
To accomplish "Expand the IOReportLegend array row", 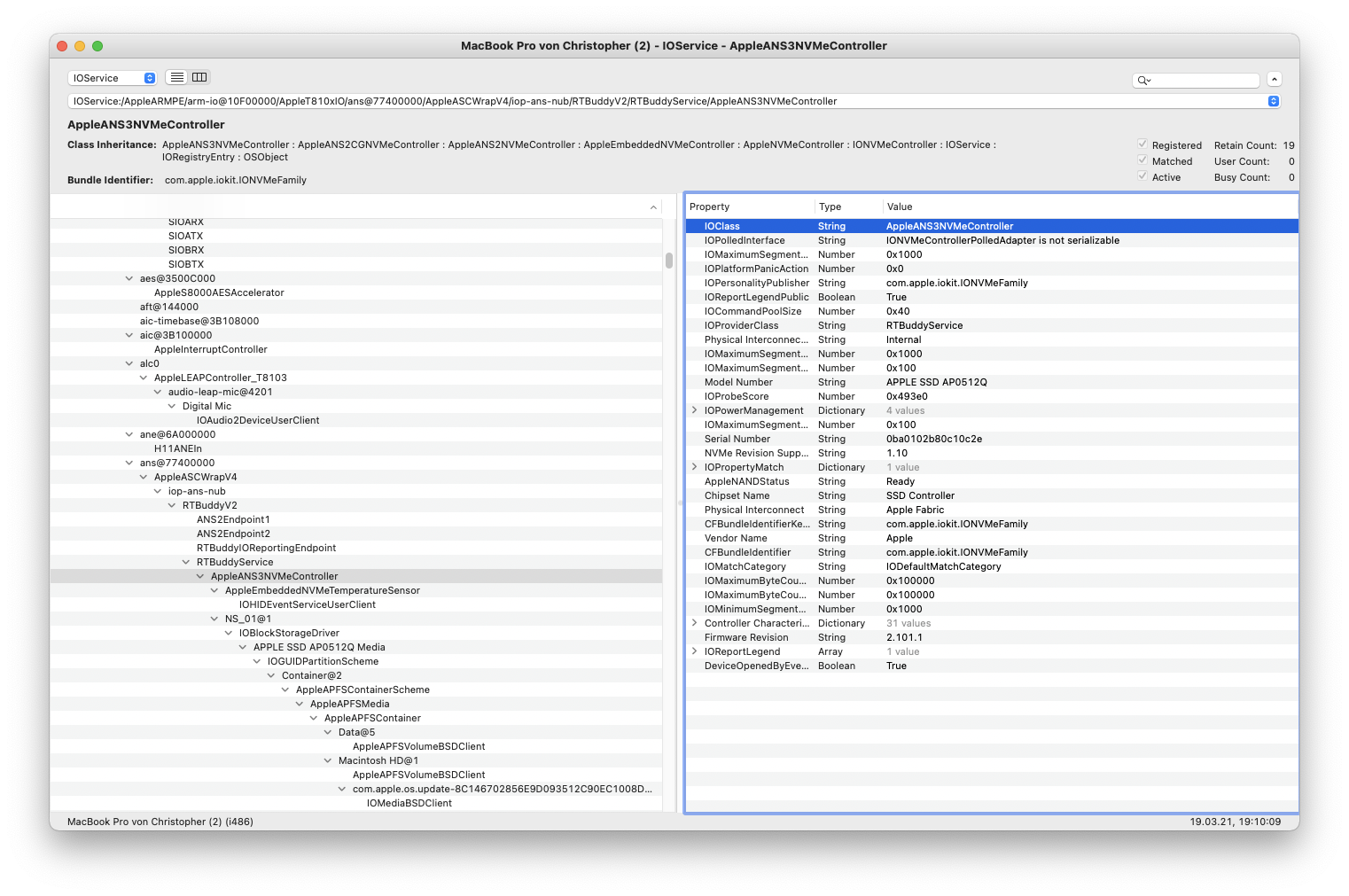I will click(694, 651).
